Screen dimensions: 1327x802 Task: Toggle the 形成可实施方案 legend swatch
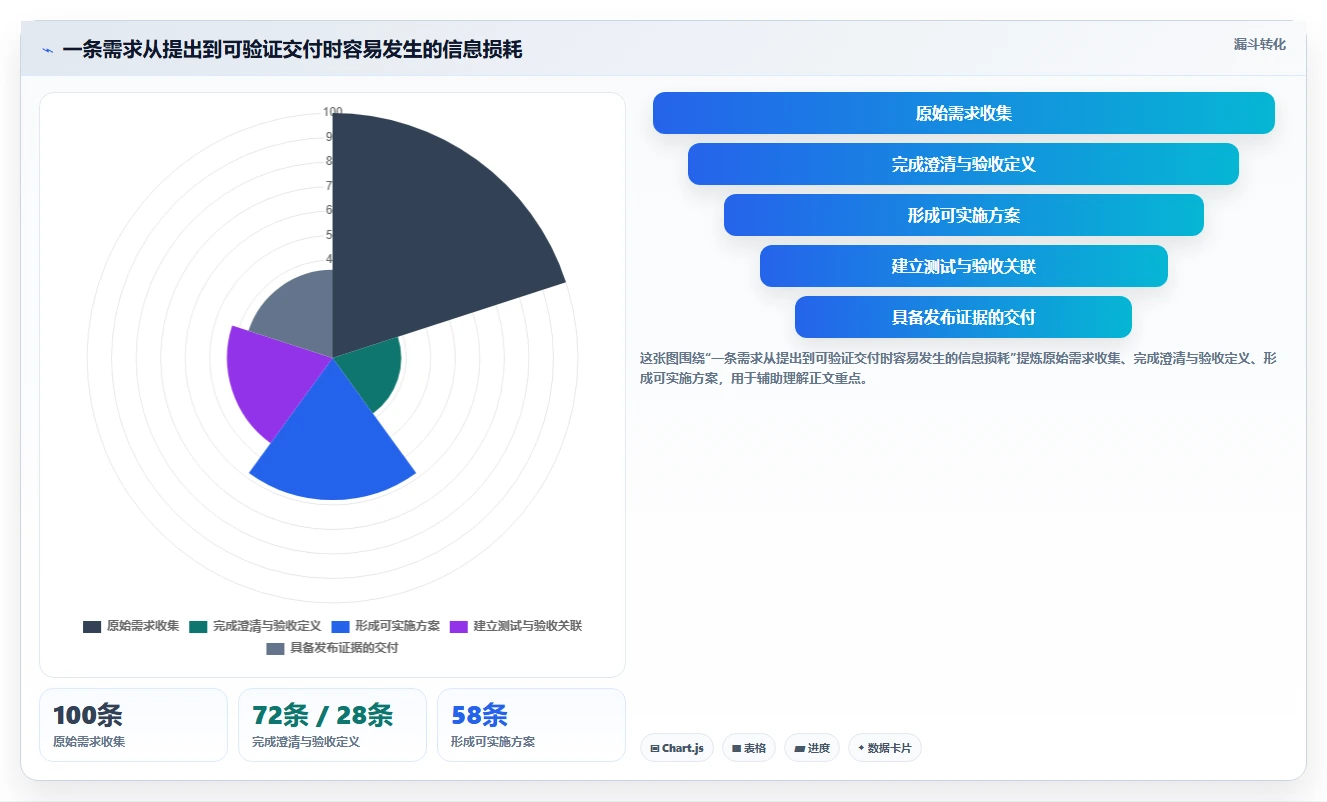[340, 627]
